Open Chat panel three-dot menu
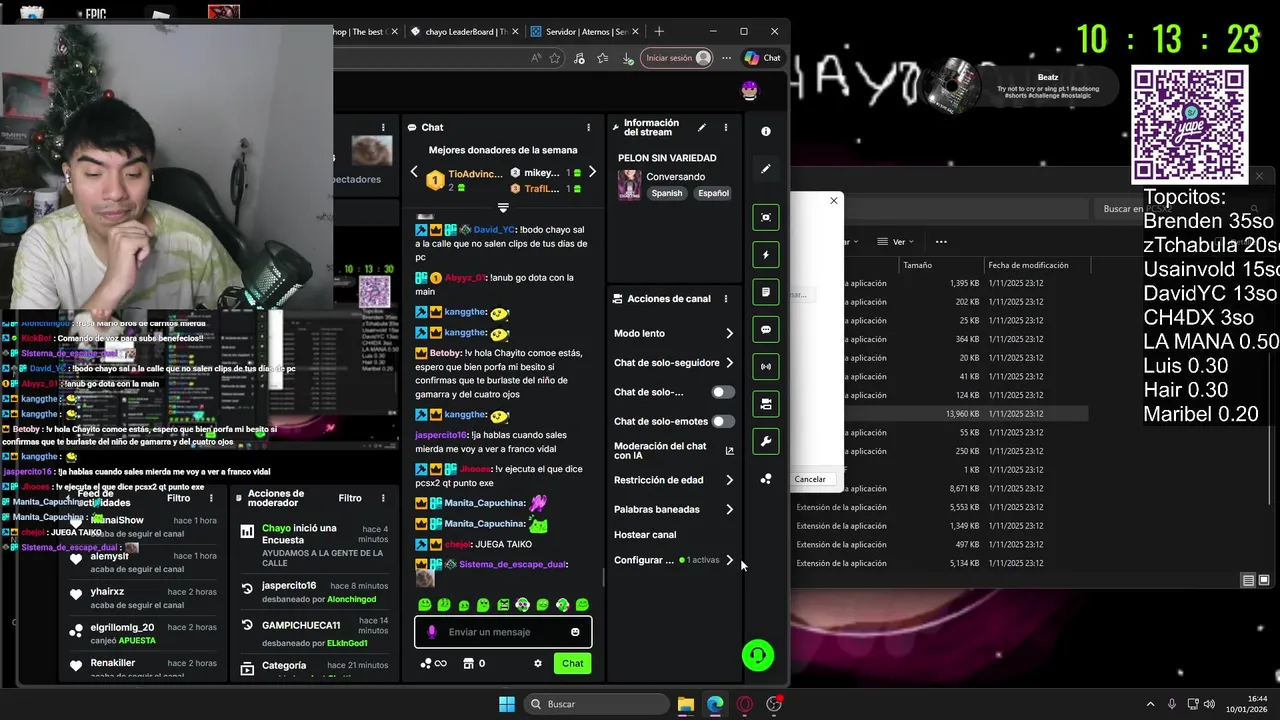Image resolution: width=1280 pixels, height=720 pixels. point(588,127)
